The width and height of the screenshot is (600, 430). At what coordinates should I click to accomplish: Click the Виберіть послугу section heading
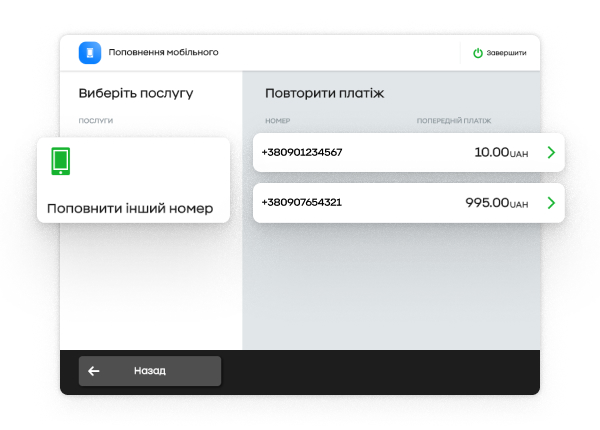point(135,93)
